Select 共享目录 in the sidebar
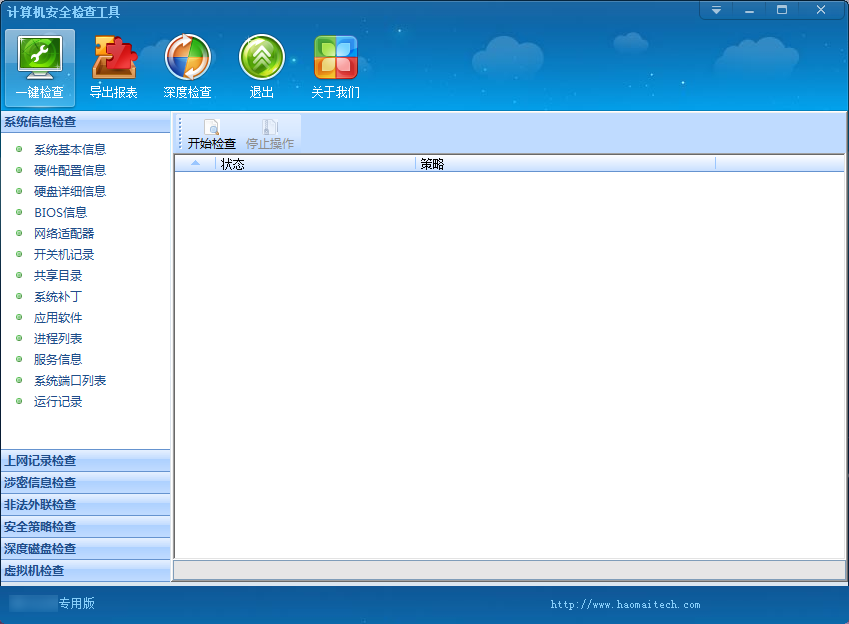The width and height of the screenshot is (849, 624). pyautogui.click(x=58, y=276)
